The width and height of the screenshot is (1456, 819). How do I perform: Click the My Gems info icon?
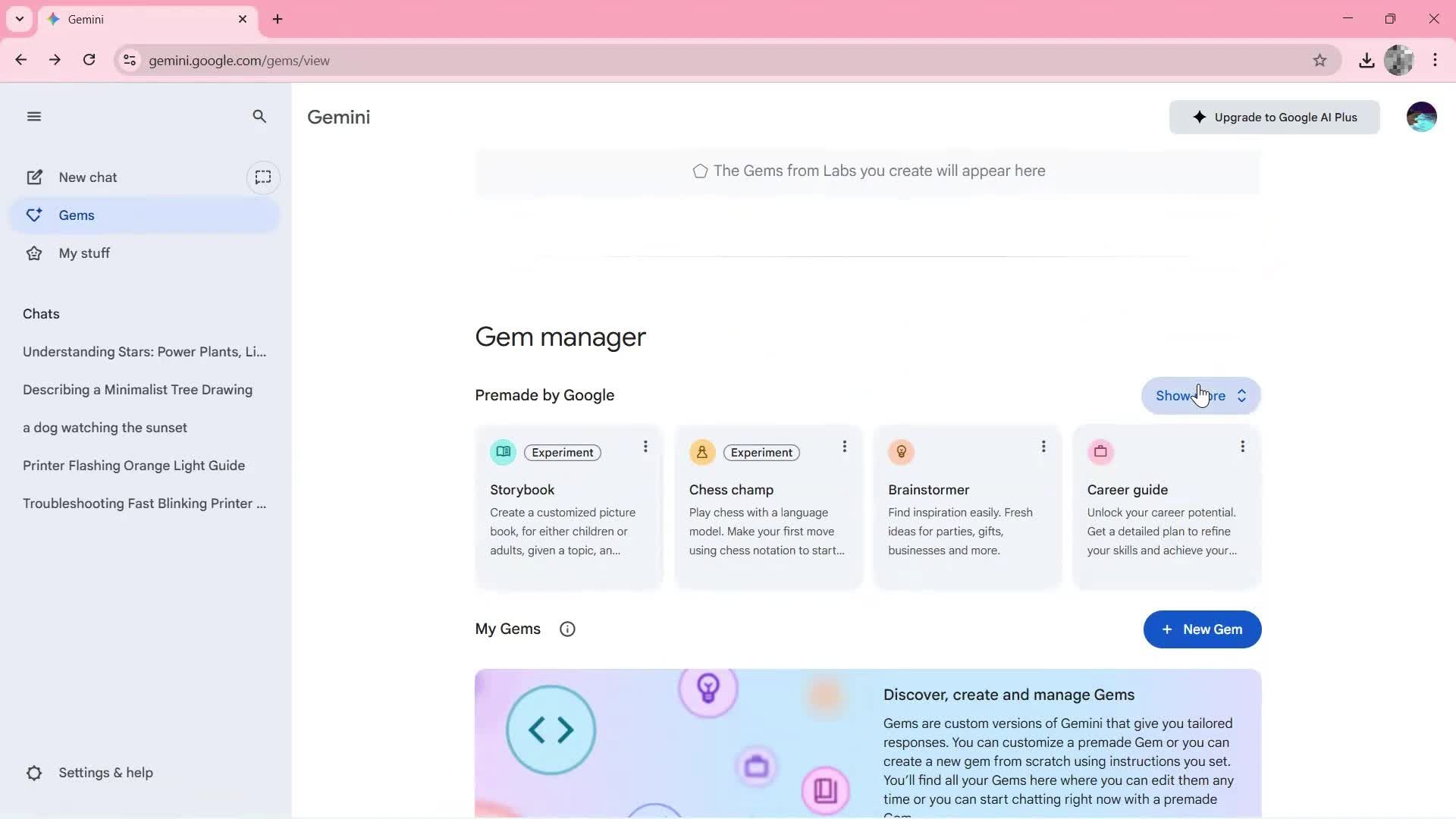[x=567, y=629]
